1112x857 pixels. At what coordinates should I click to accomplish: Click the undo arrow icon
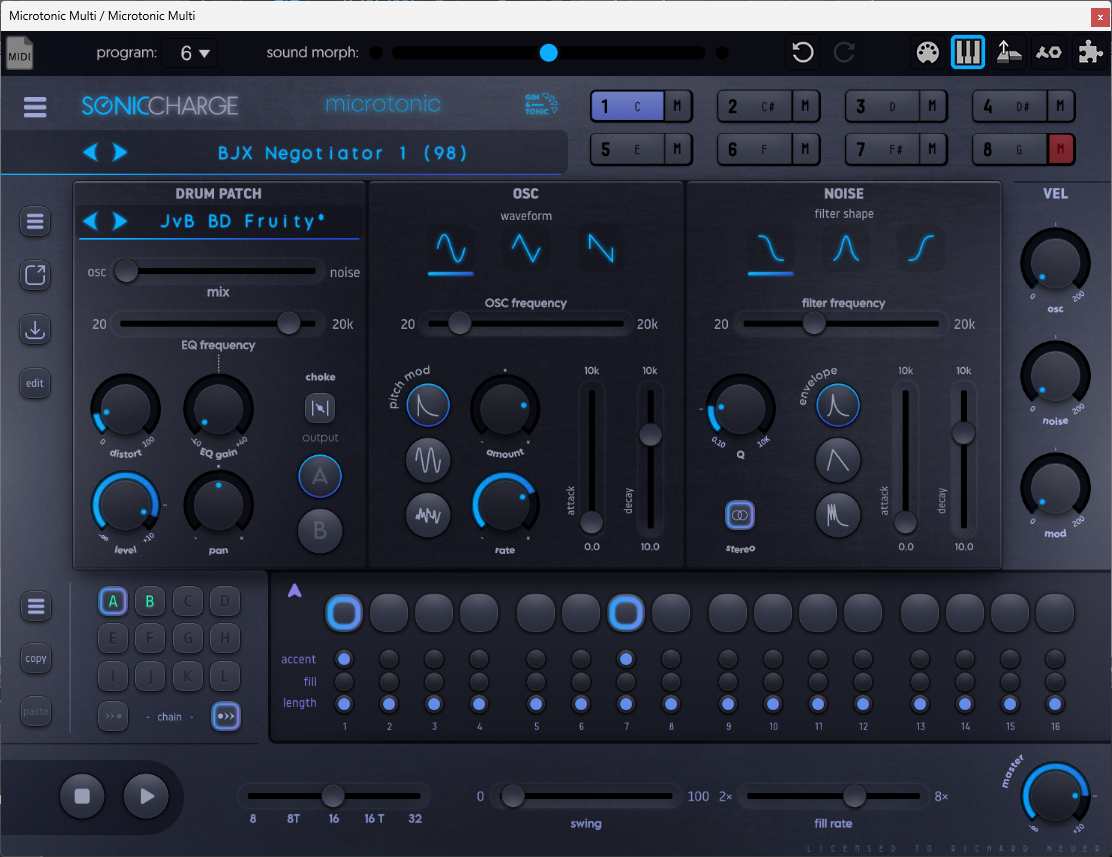click(803, 52)
